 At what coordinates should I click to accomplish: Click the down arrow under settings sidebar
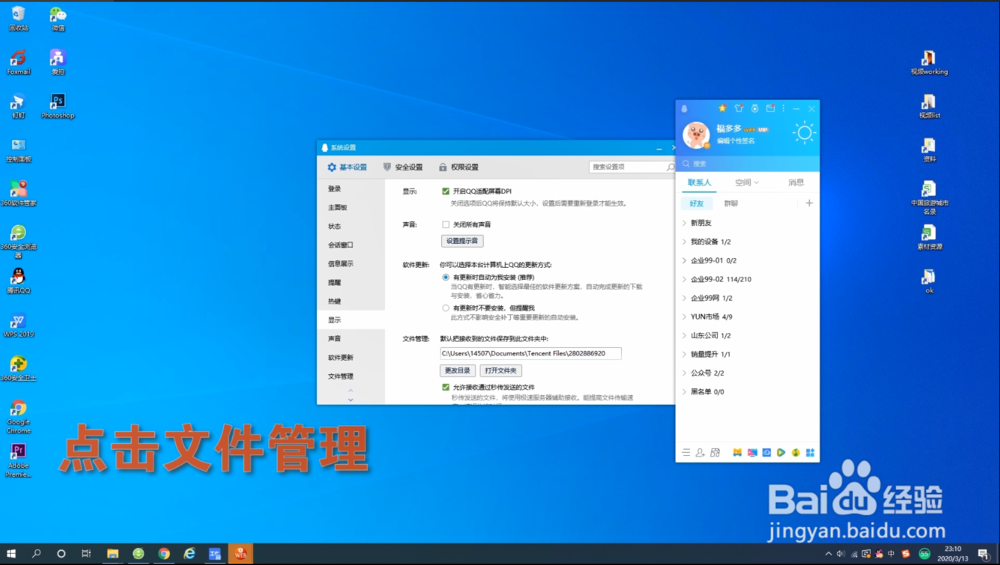(350, 399)
